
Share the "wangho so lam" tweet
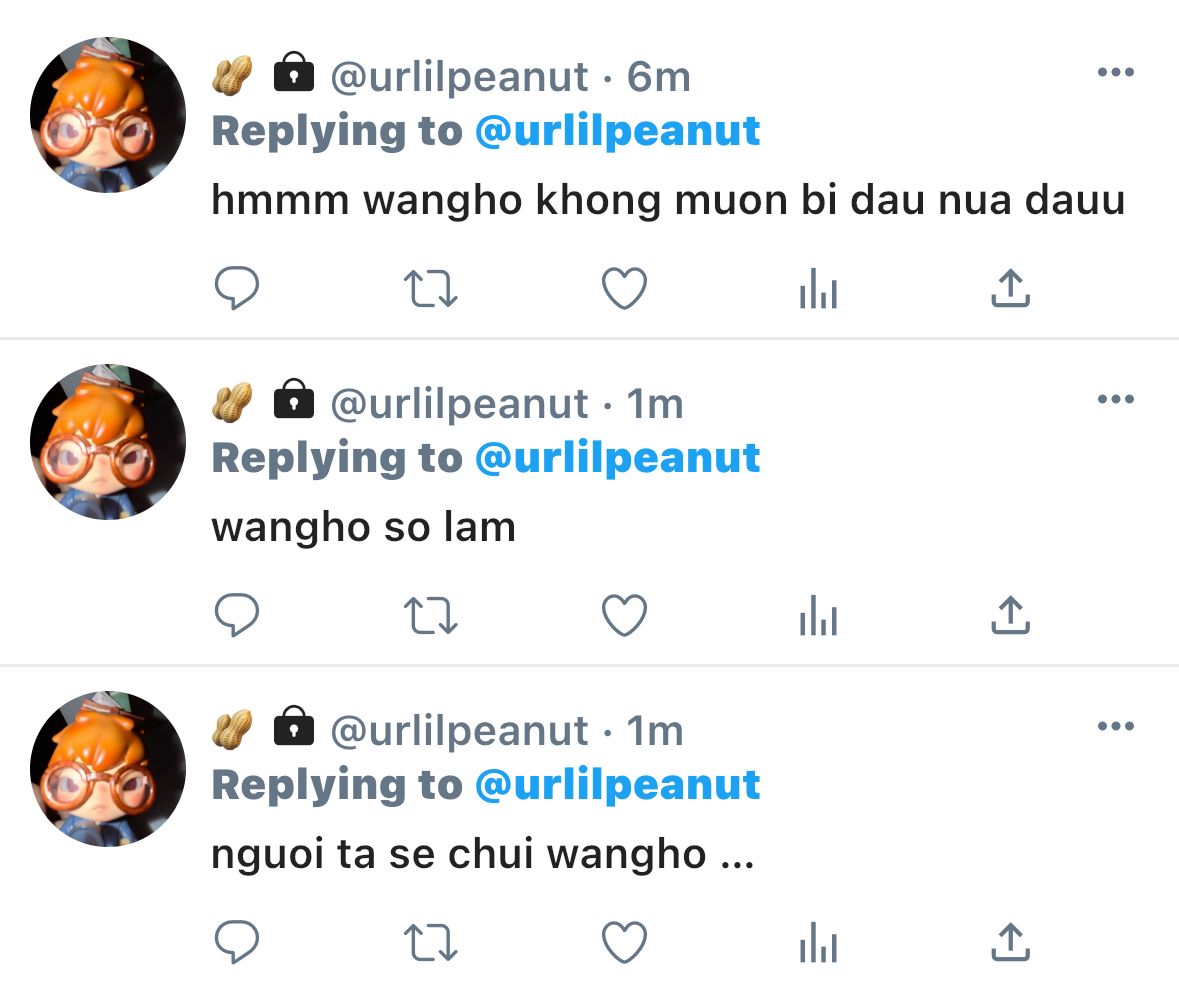pyautogui.click(x=1010, y=615)
